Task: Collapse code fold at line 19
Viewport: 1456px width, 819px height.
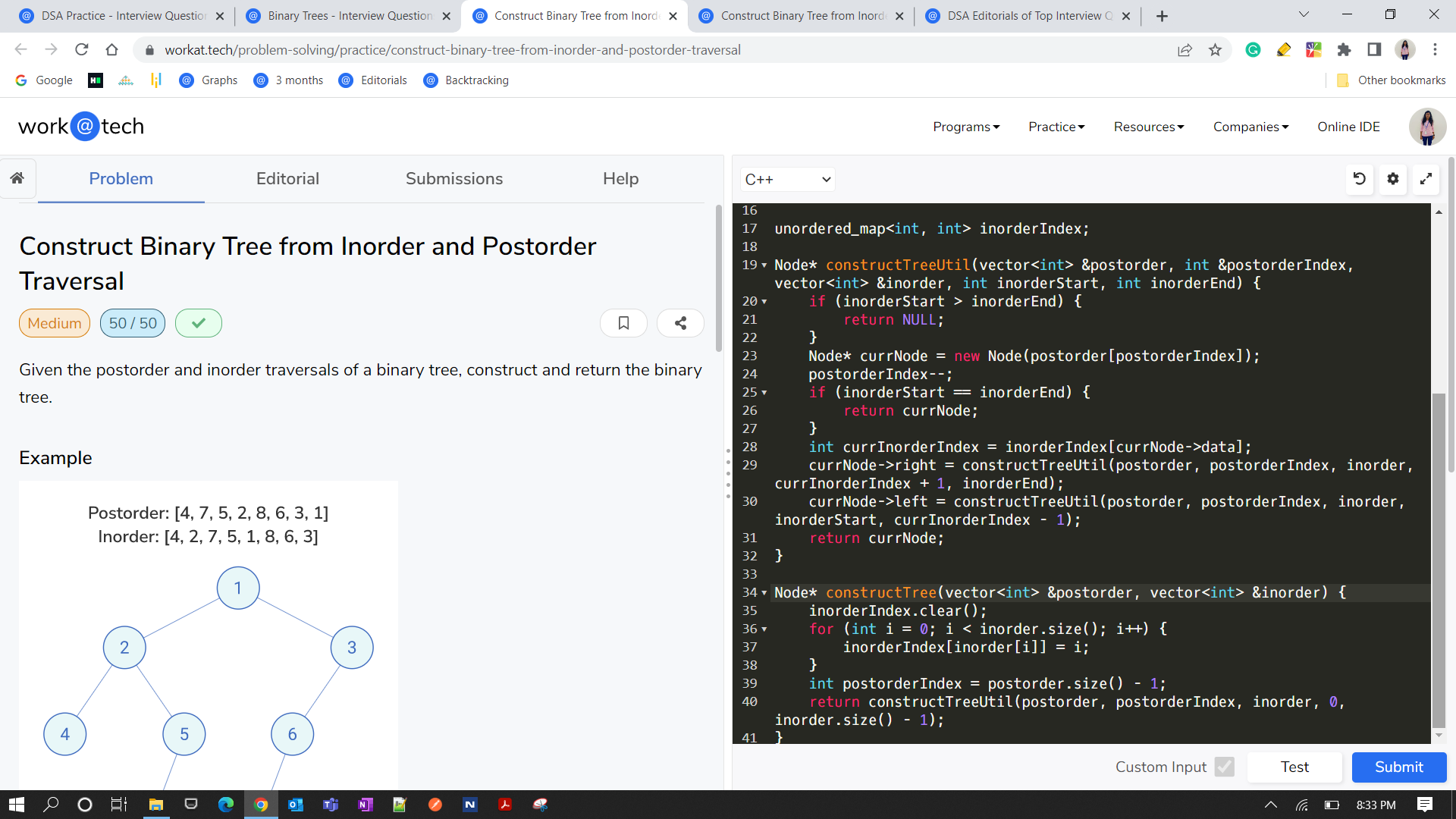Action: pyautogui.click(x=764, y=265)
